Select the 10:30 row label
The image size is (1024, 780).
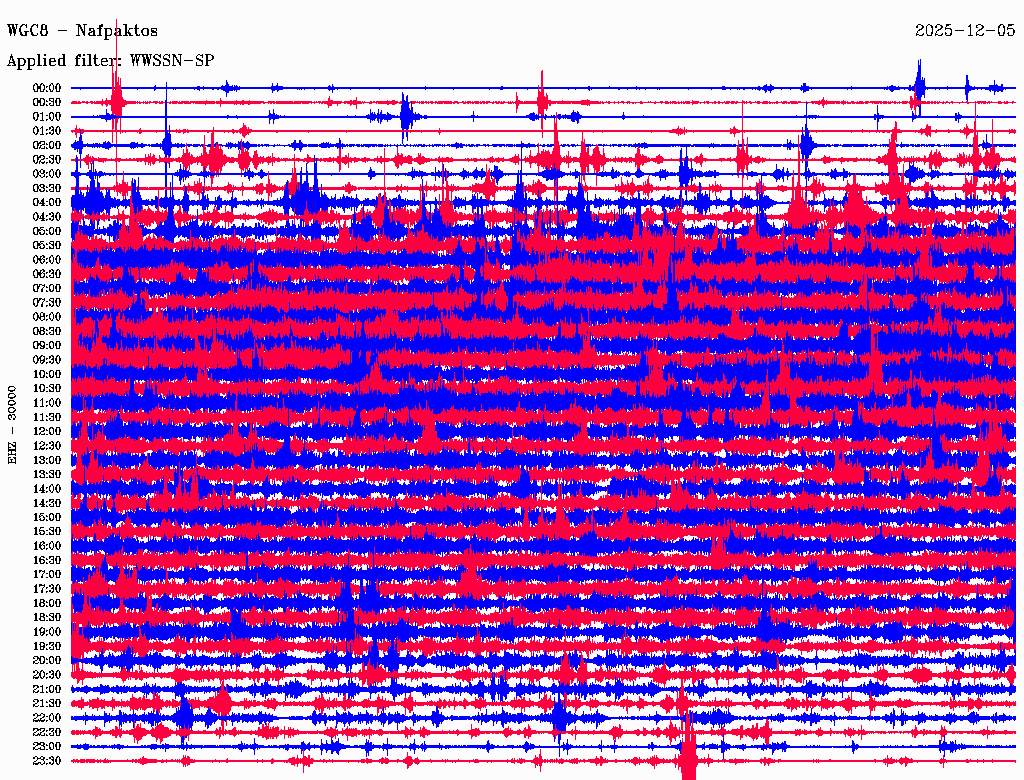(x=47, y=388)
